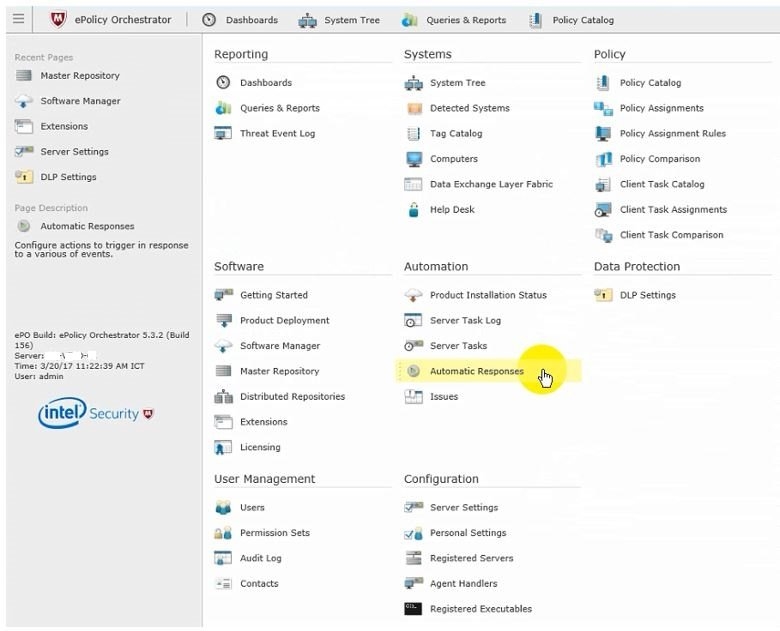Click the Agent Handlers icon
The image size is (780, 631).
tap(413, 584)
